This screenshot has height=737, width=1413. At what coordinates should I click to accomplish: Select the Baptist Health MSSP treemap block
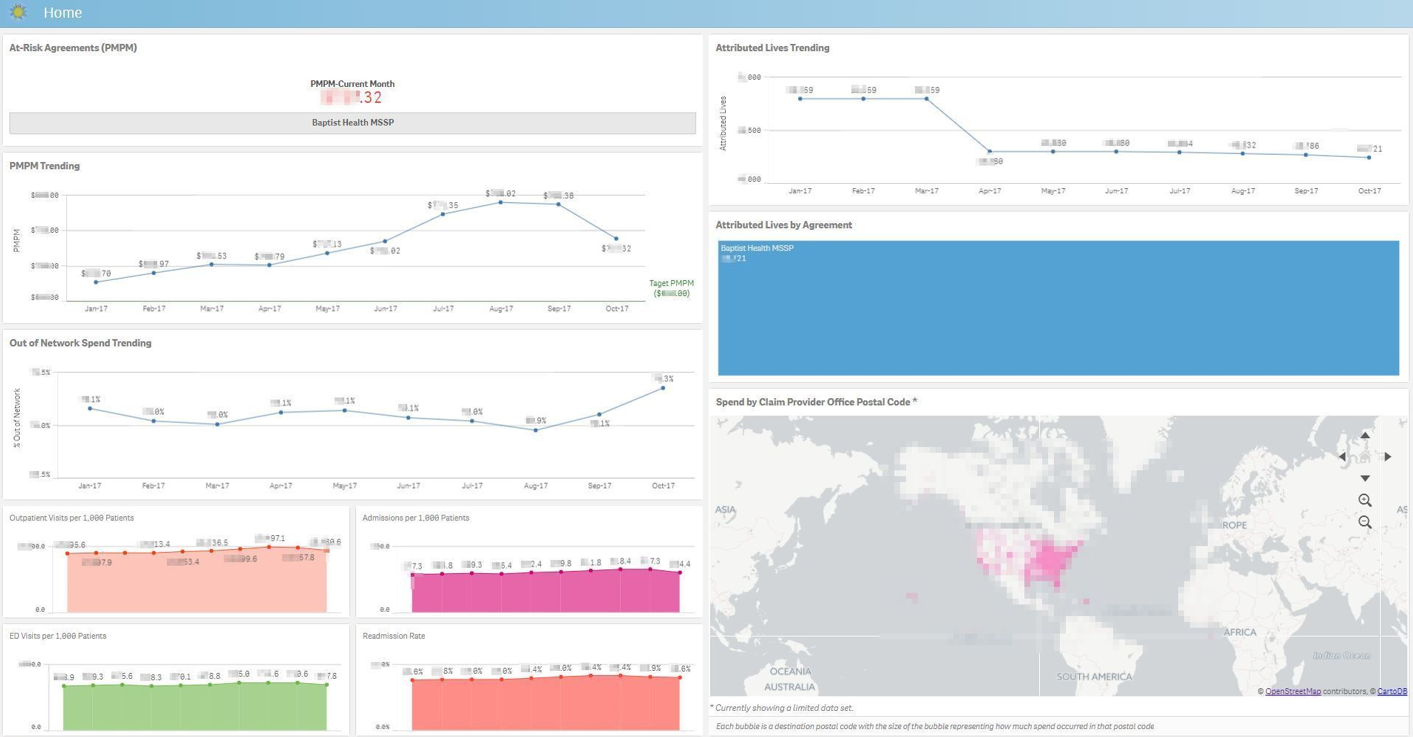[x=1060, y=307]
